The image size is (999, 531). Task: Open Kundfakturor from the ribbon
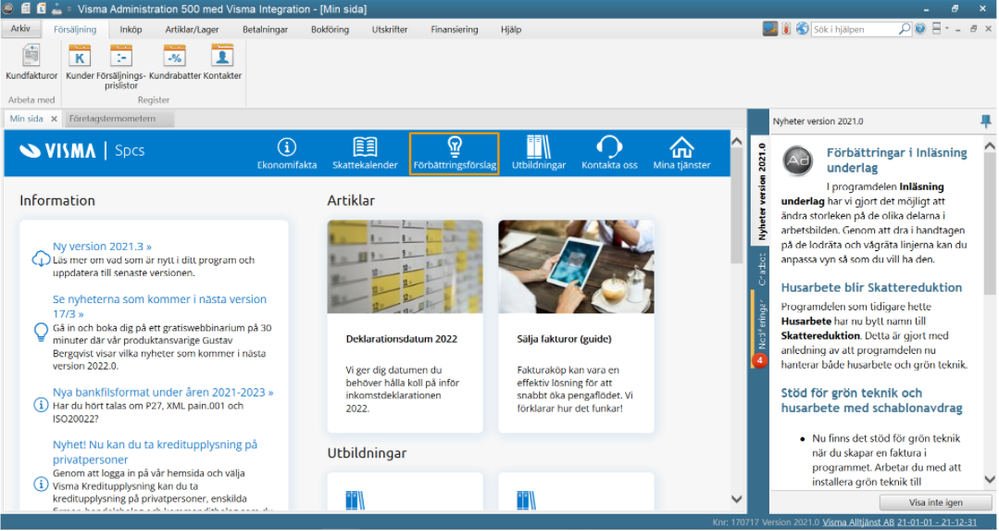click(x=31, y=62)
